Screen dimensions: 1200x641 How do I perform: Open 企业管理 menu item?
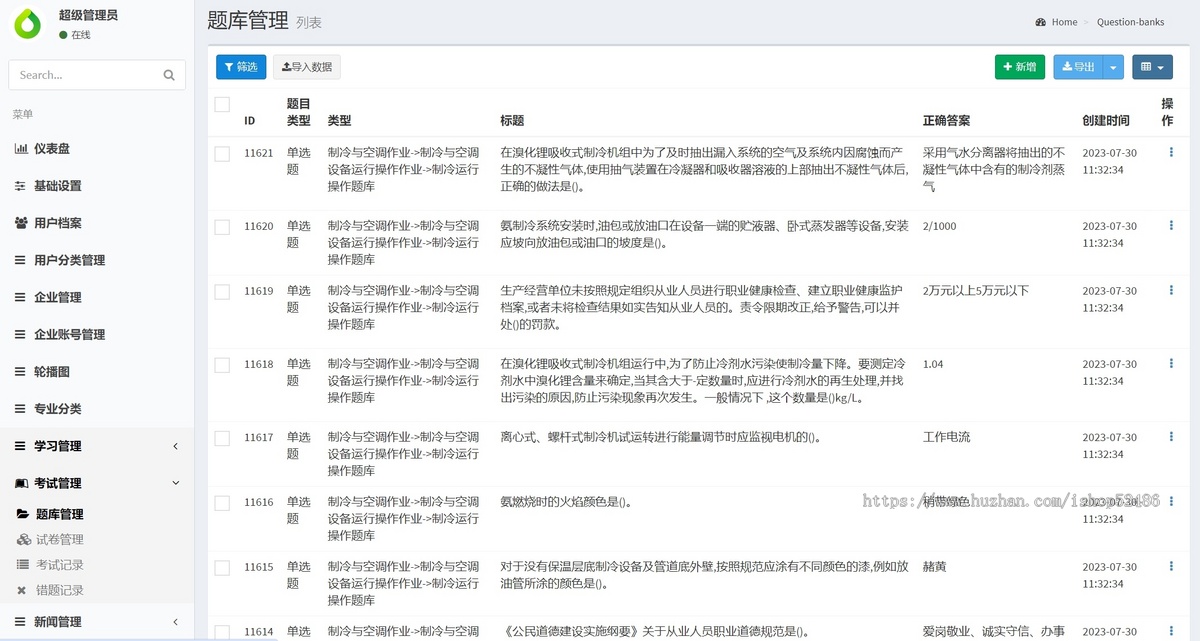click(x=97, y=297)
